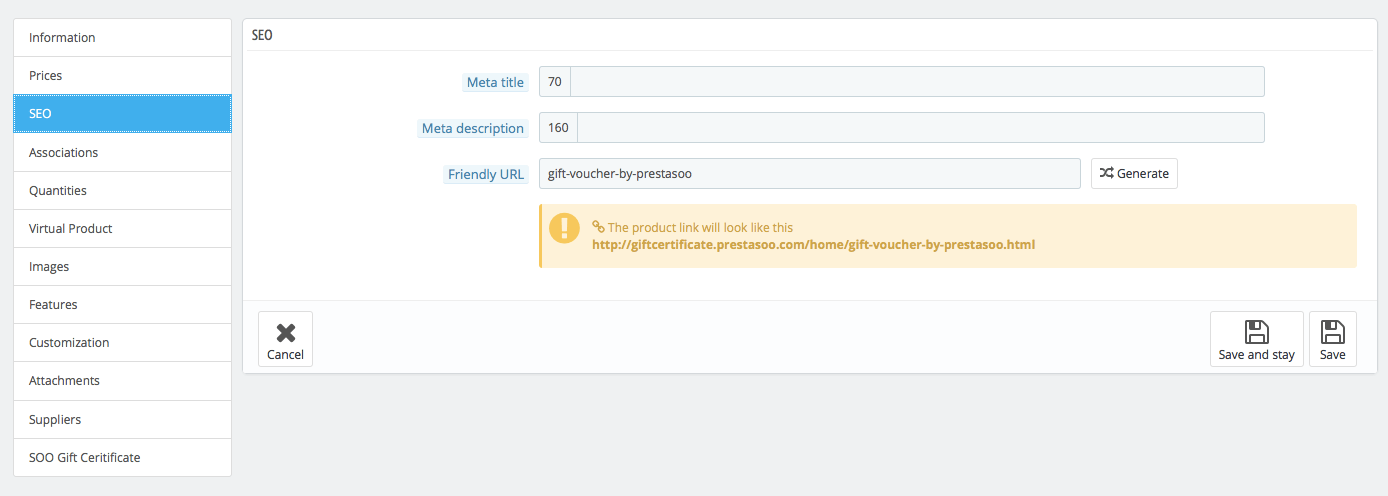Image resolution: width=1388 pixels, height=496 pixels.
Task: Open the Features tab
Action: 122,305
